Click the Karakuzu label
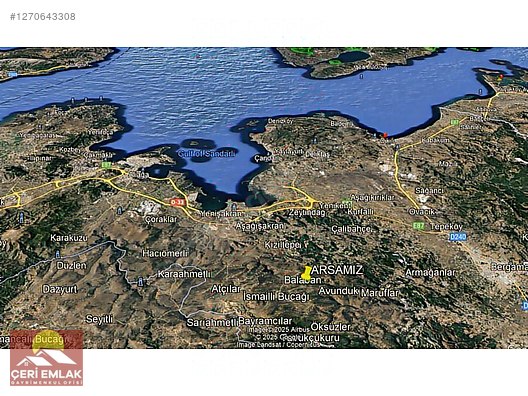528x396 pixels. coord(69,238)
